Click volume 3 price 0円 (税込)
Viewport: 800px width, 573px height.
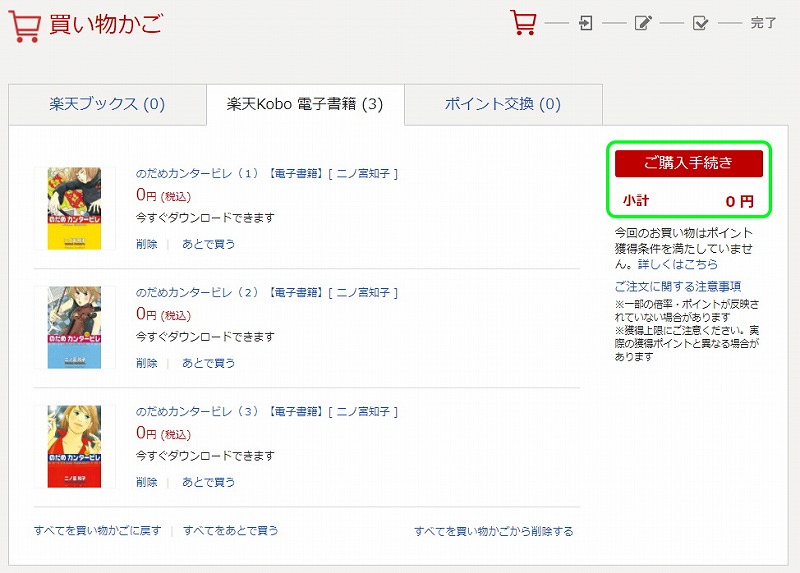[163, 433]
